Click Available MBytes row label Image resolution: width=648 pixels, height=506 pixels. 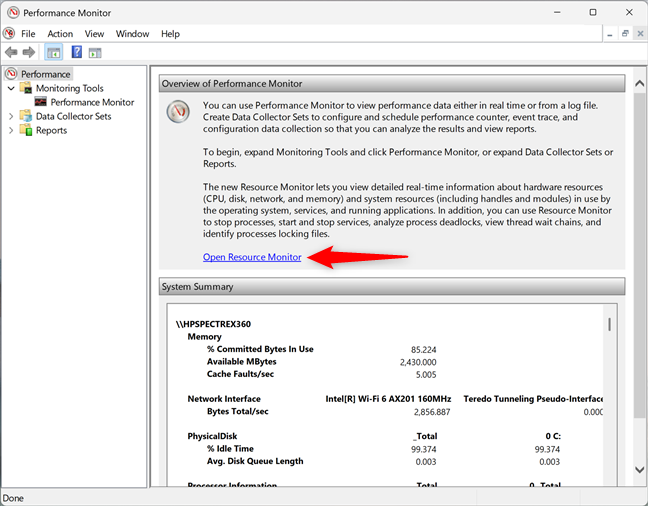[241, 361]
